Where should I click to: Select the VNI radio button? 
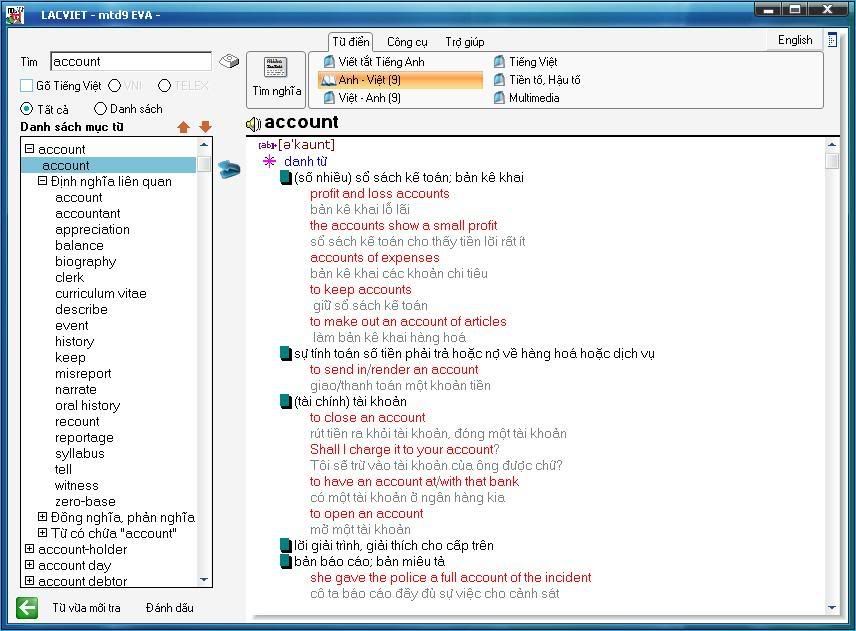click(x=115, y=86)
